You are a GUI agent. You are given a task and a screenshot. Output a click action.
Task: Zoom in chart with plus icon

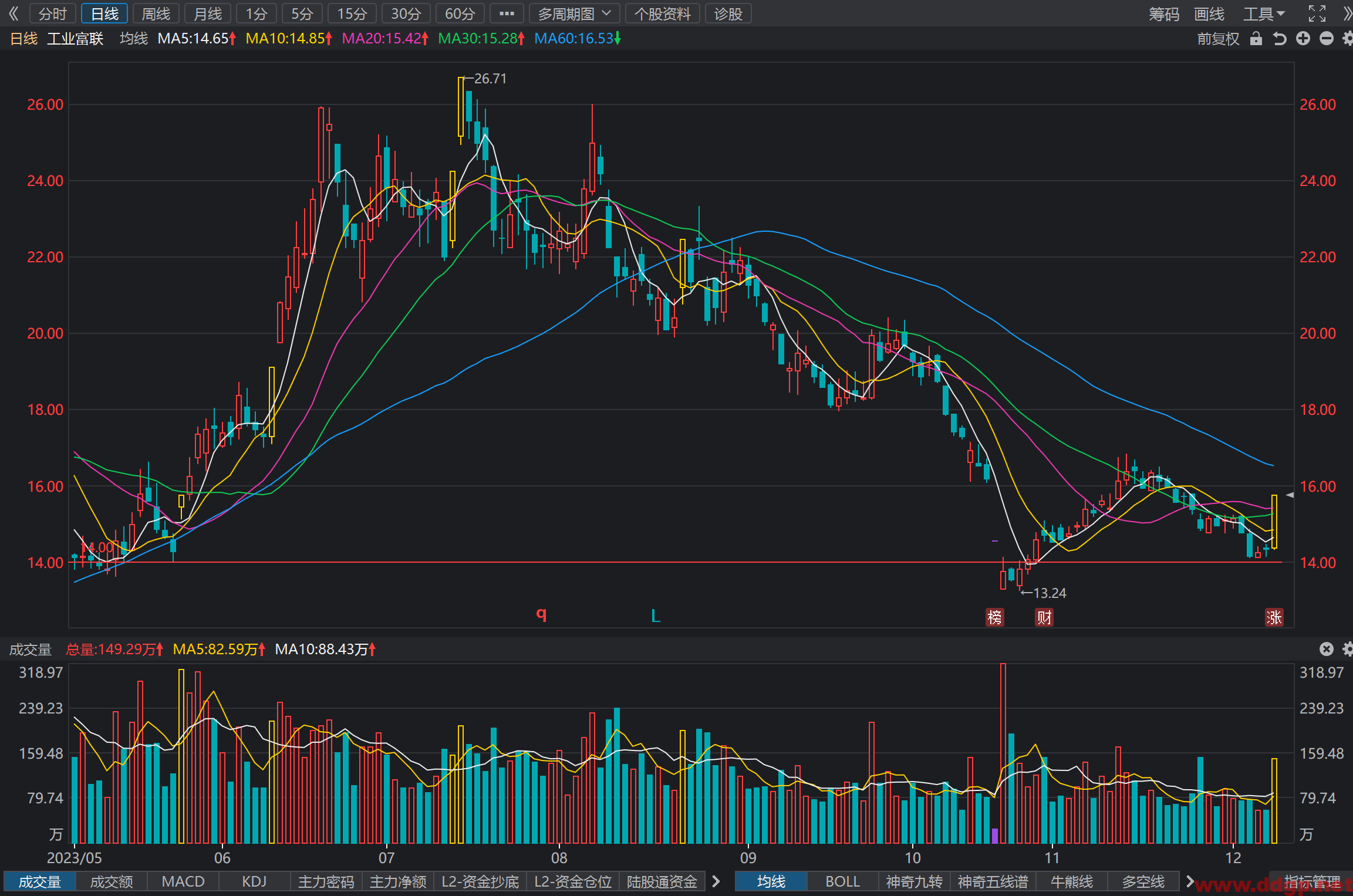click(1303, 39)
